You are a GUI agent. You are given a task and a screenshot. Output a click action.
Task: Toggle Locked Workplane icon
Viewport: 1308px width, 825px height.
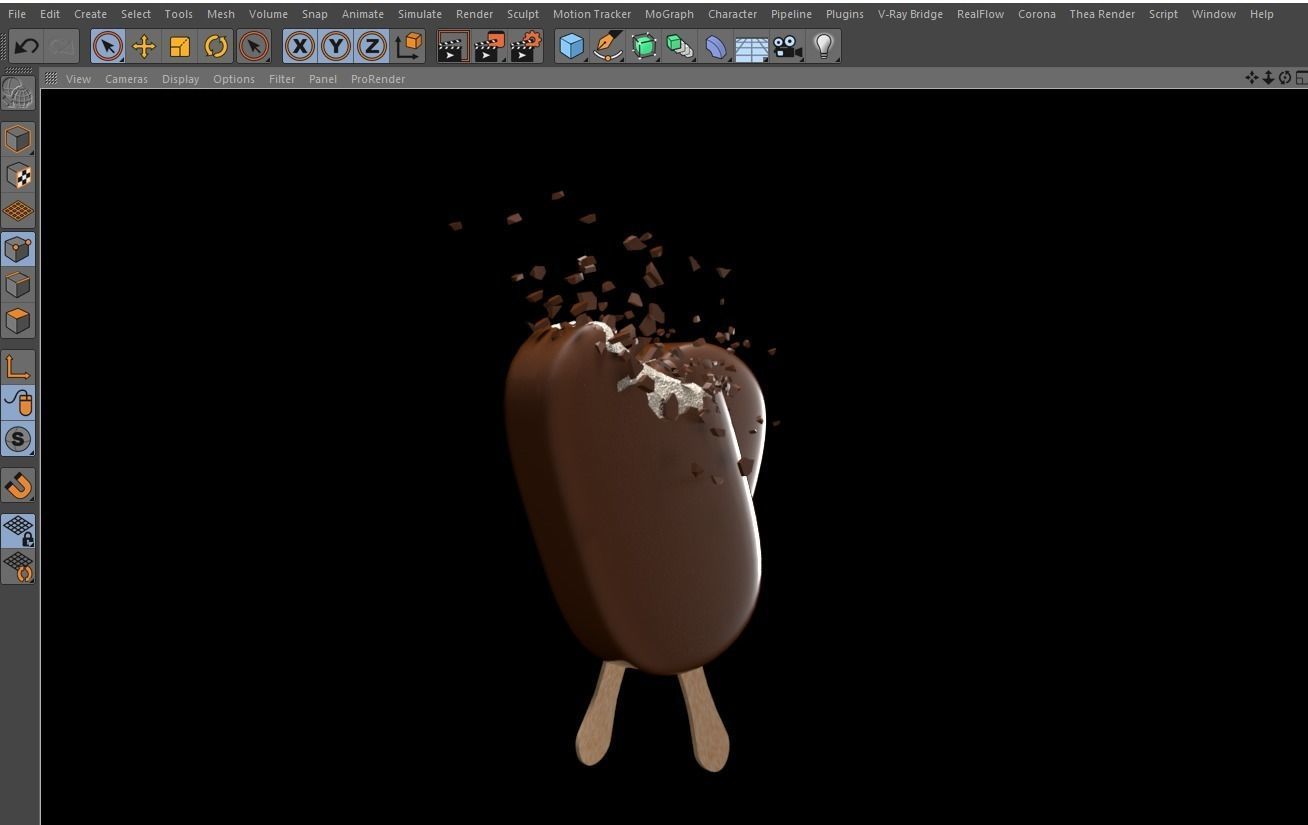(x=18, y=531)
